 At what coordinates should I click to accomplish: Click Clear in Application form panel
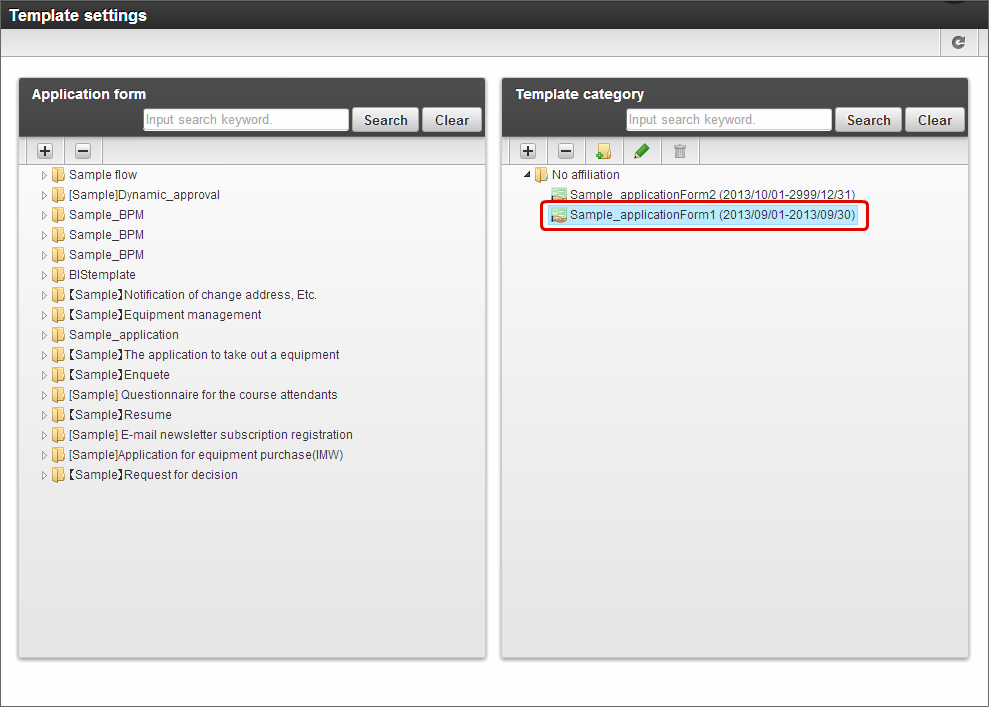coord(452,120)
